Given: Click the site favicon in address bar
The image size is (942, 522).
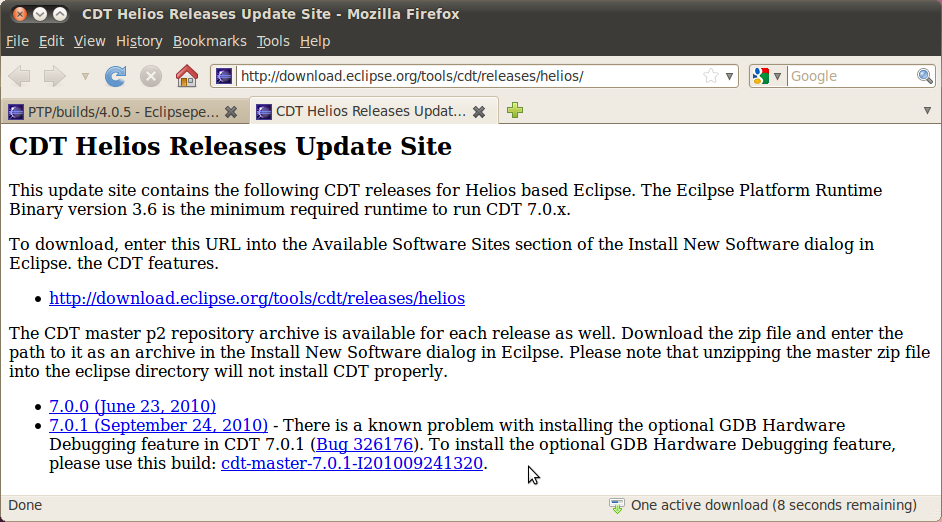Looking at the screenshot, I should pos(224,76).
